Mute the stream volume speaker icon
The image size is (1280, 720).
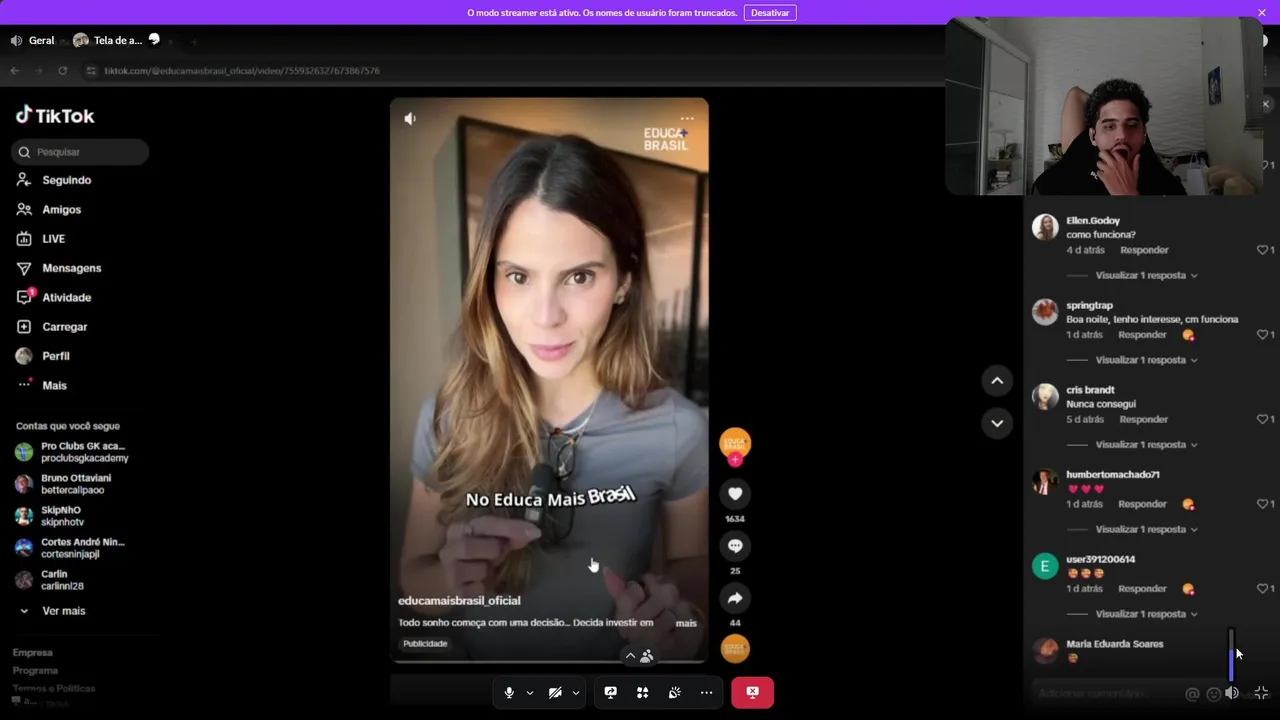(1232, 693)
